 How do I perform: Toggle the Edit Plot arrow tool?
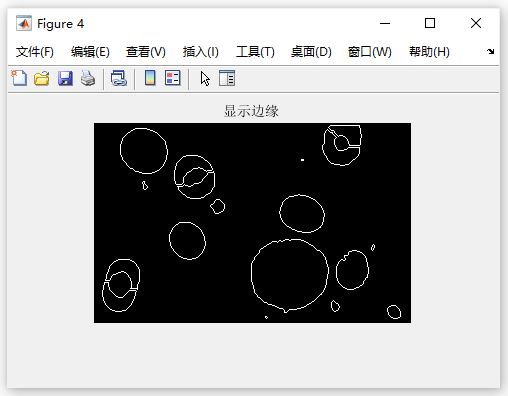tap(205, 78)
